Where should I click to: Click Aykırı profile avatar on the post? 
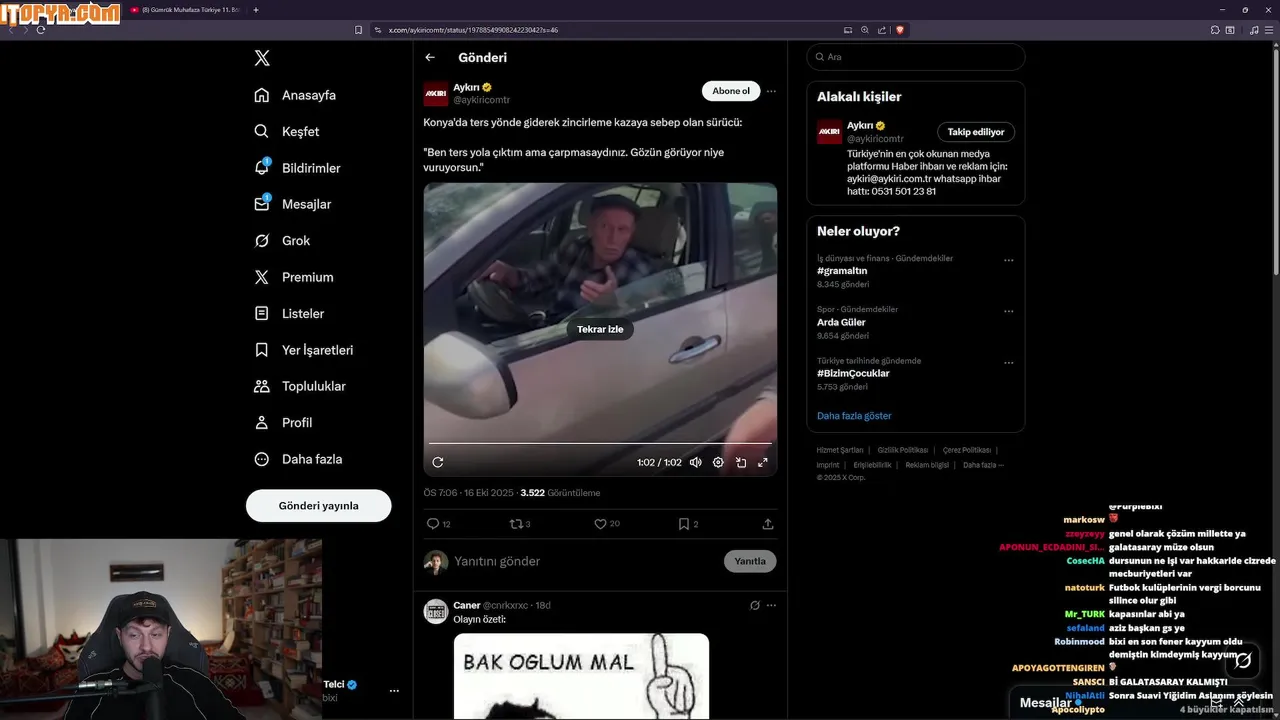(x=436, y=94)
